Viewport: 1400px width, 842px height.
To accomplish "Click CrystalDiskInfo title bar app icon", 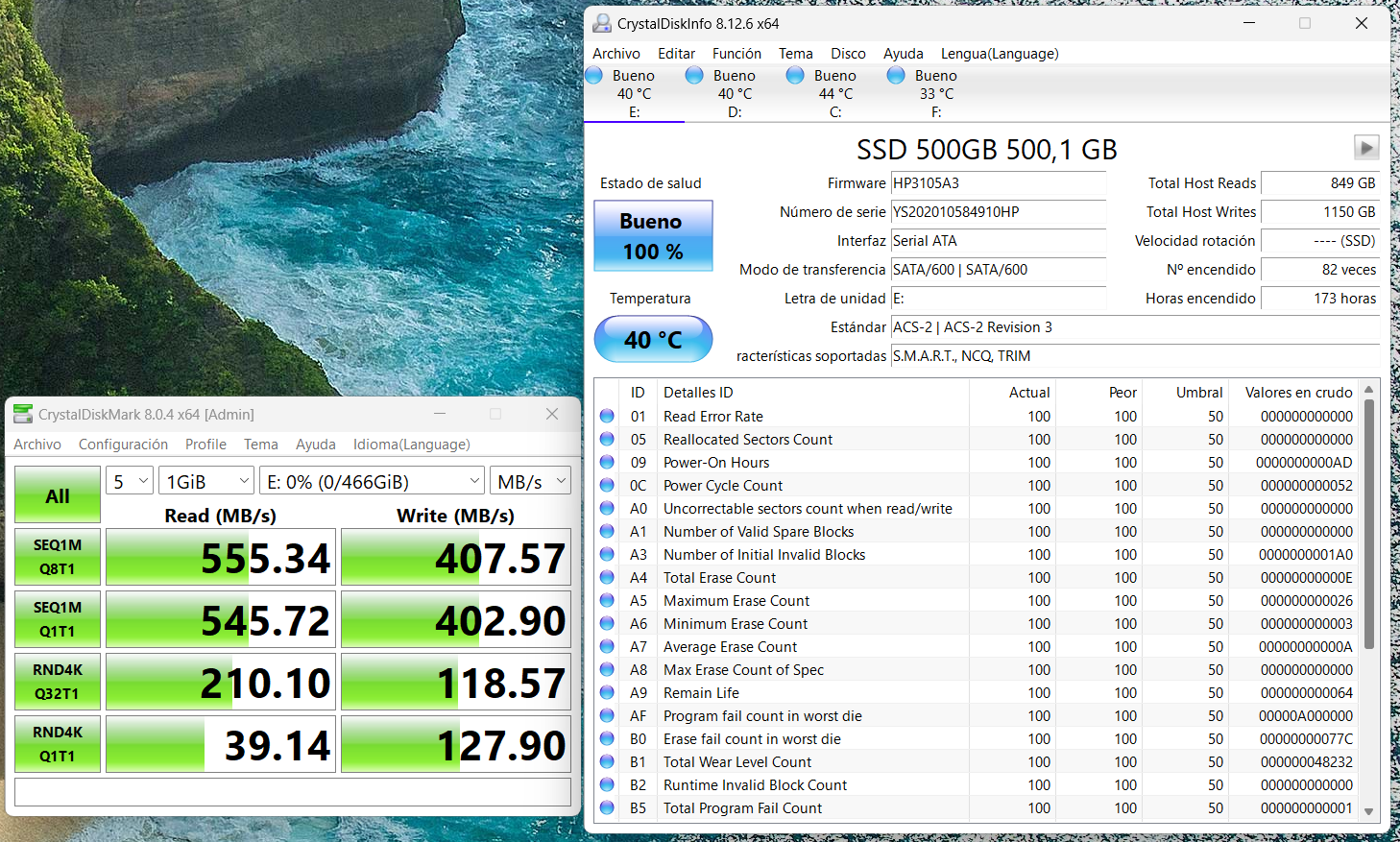I will tap(602, 24).
